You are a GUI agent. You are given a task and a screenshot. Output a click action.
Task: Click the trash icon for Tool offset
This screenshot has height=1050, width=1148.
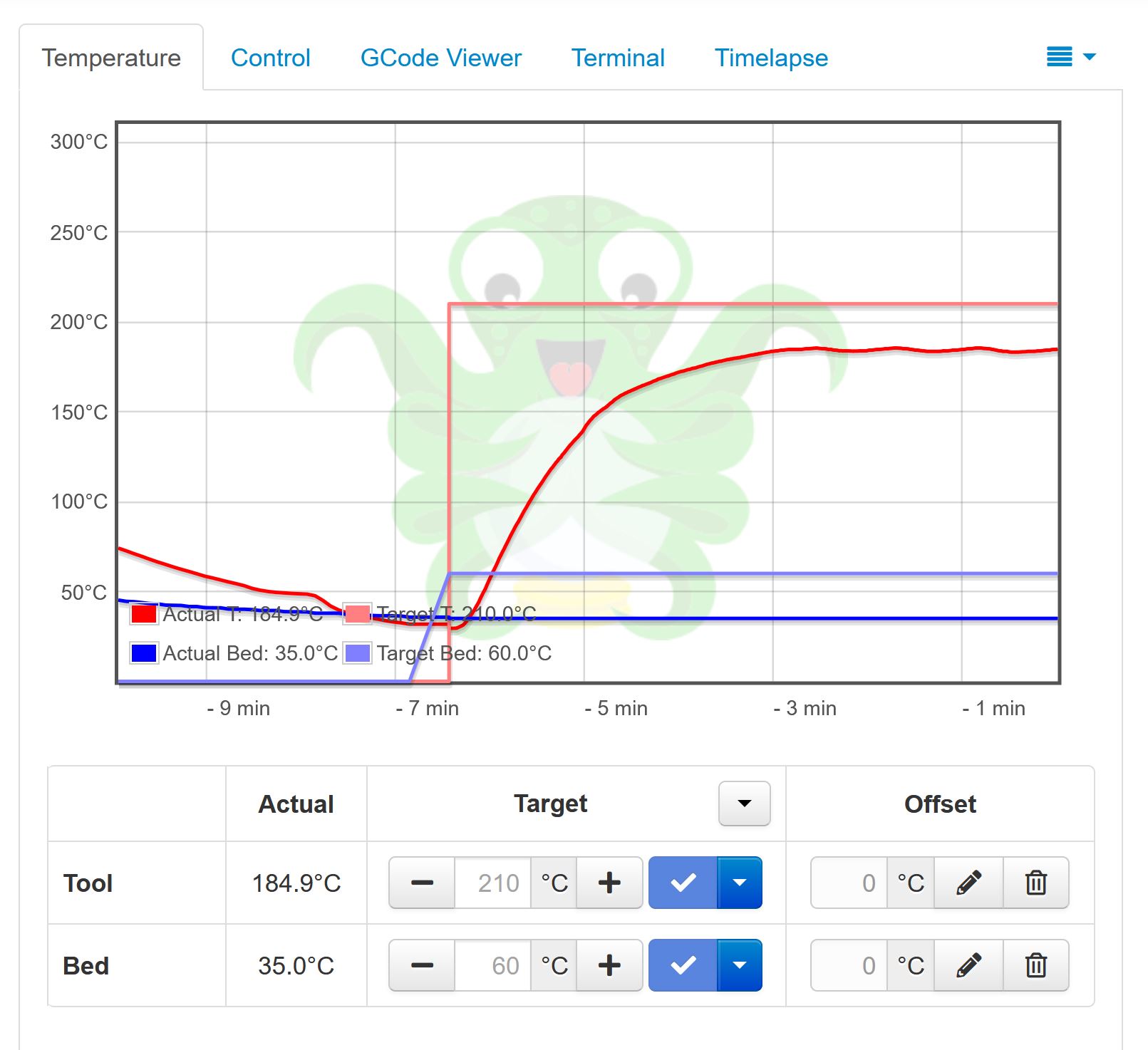[x=1035, y=883]
